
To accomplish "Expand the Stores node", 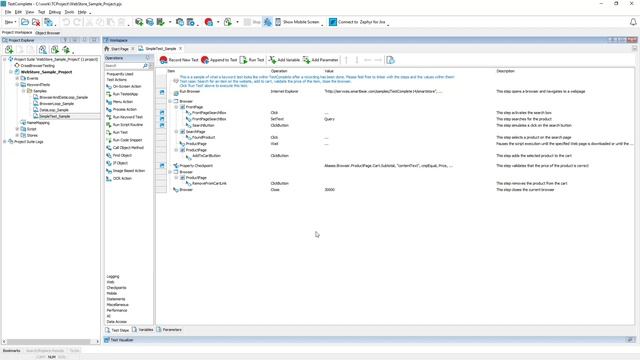I will point(17,135).
